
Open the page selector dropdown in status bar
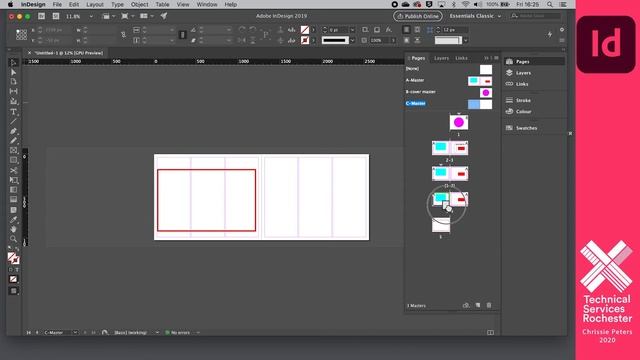[75, 333]
